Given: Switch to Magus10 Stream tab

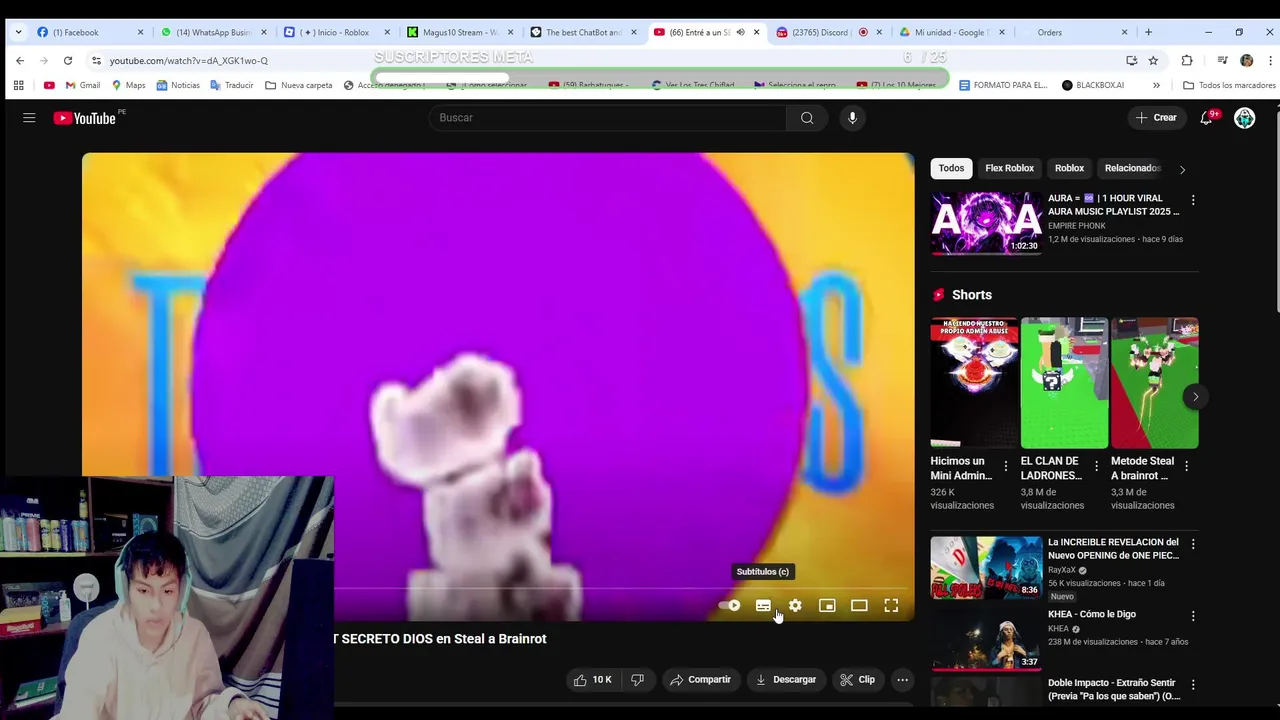Looking at the screenshot, I should (460, 32).
